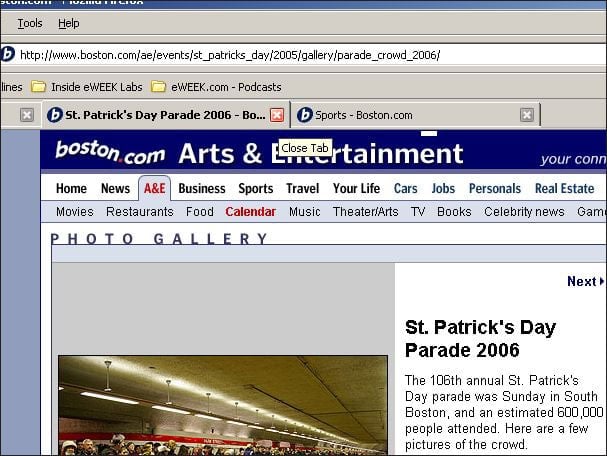
Task: Switch to St. Patrick's Day Parade 2006 tab
Action: click(165, 115)
